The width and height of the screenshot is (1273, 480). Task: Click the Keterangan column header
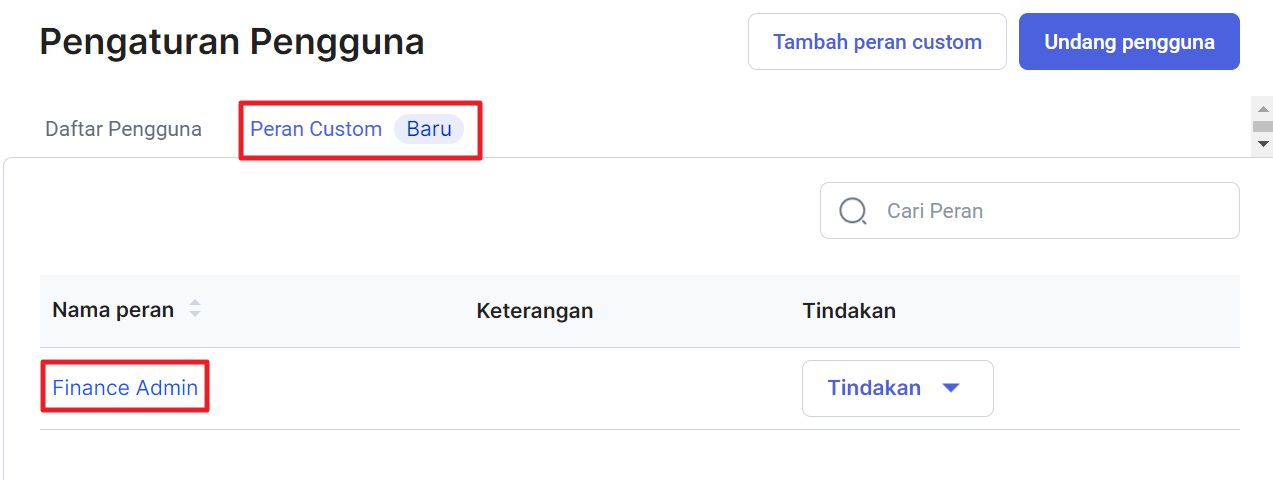[535, 311]
